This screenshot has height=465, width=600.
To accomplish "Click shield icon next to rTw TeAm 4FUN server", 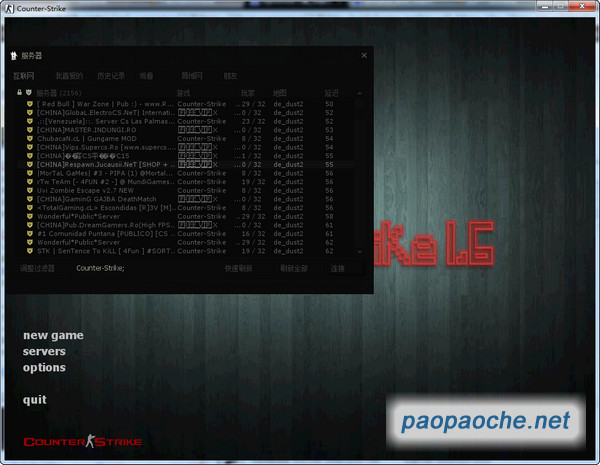I will [x=29, y=182].
